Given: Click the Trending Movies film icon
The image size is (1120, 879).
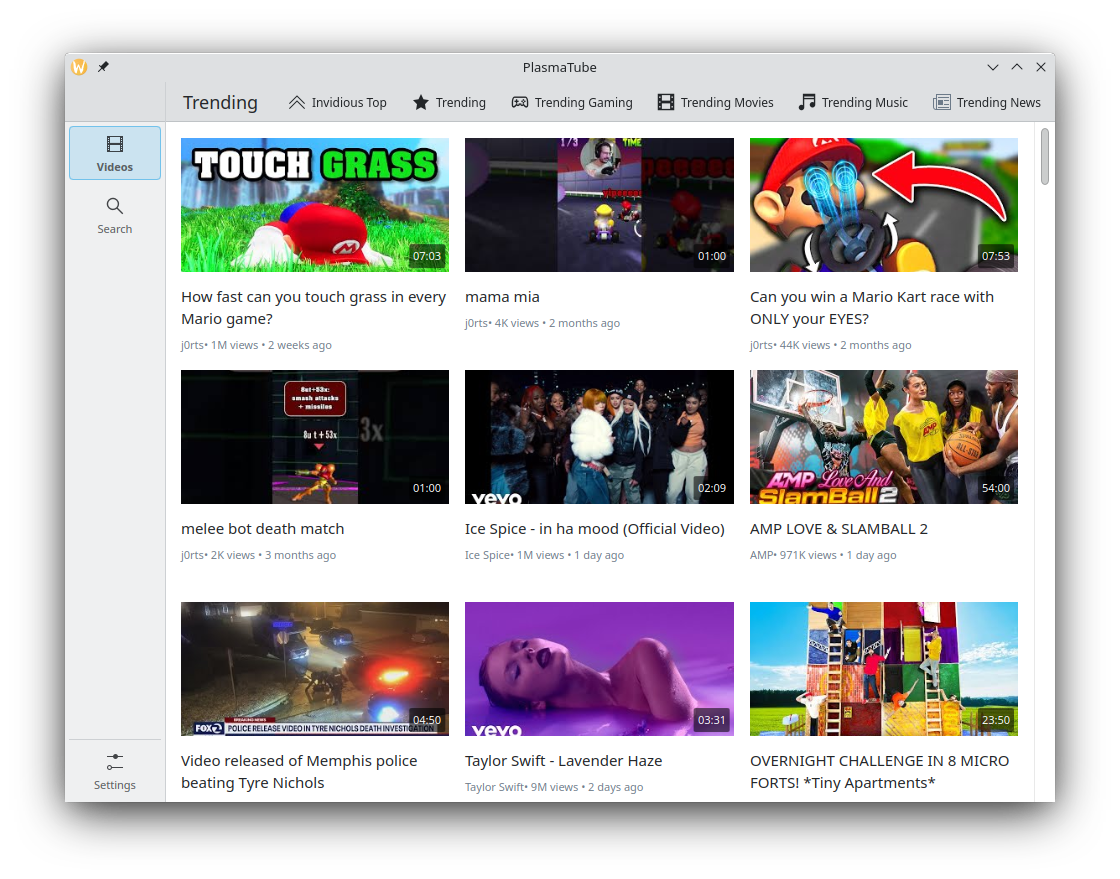Looking at the screenshot, I should pos(666,102).
